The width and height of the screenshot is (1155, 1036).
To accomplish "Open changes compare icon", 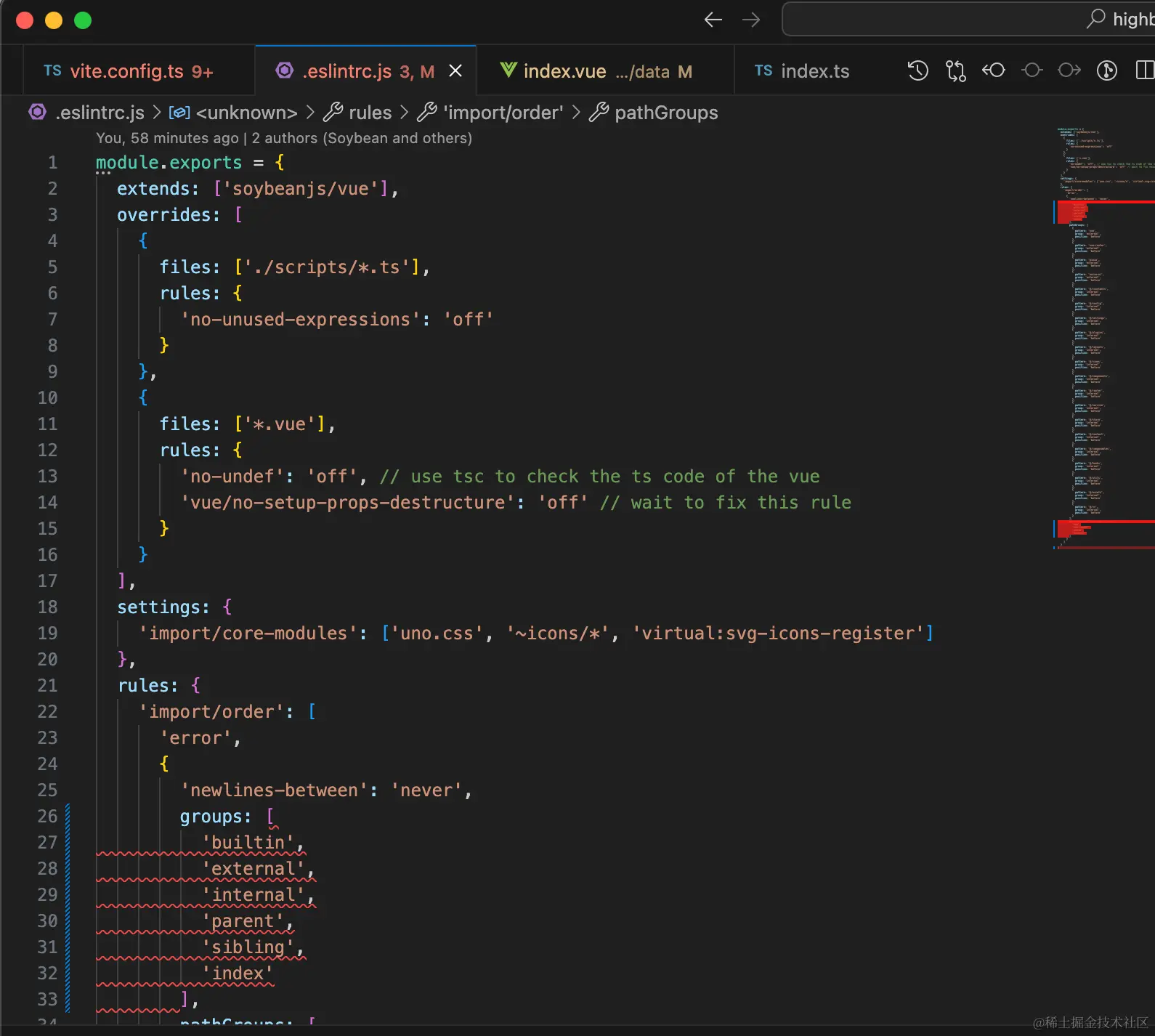I will tap(956, 70).
